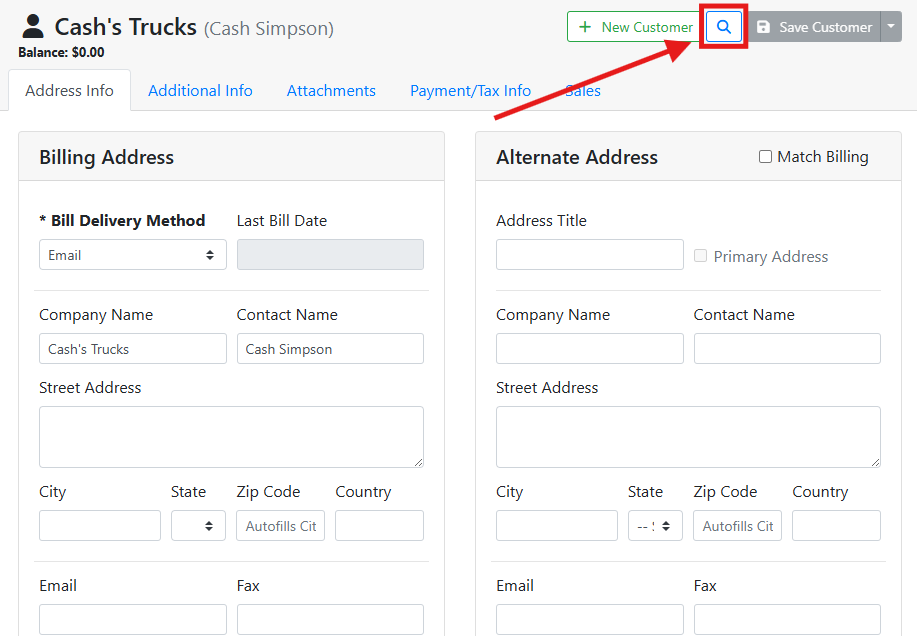
Task: Click the Save Customer button
Action: [x=814, y=27]
